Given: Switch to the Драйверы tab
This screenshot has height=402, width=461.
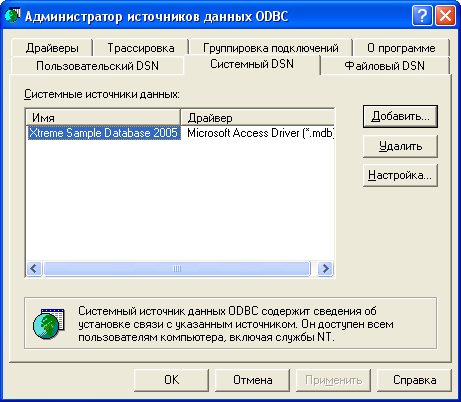Looking at the screenshot, I should click(x=52, y=48).
